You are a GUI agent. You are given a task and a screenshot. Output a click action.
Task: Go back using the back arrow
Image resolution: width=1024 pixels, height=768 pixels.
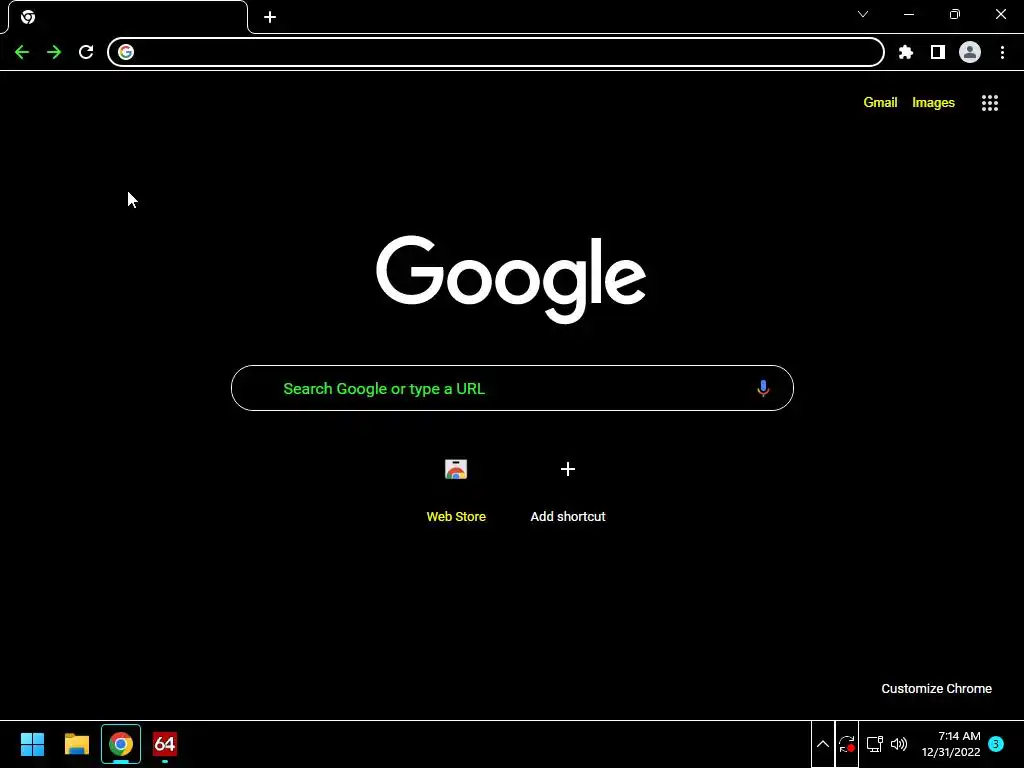22,52
